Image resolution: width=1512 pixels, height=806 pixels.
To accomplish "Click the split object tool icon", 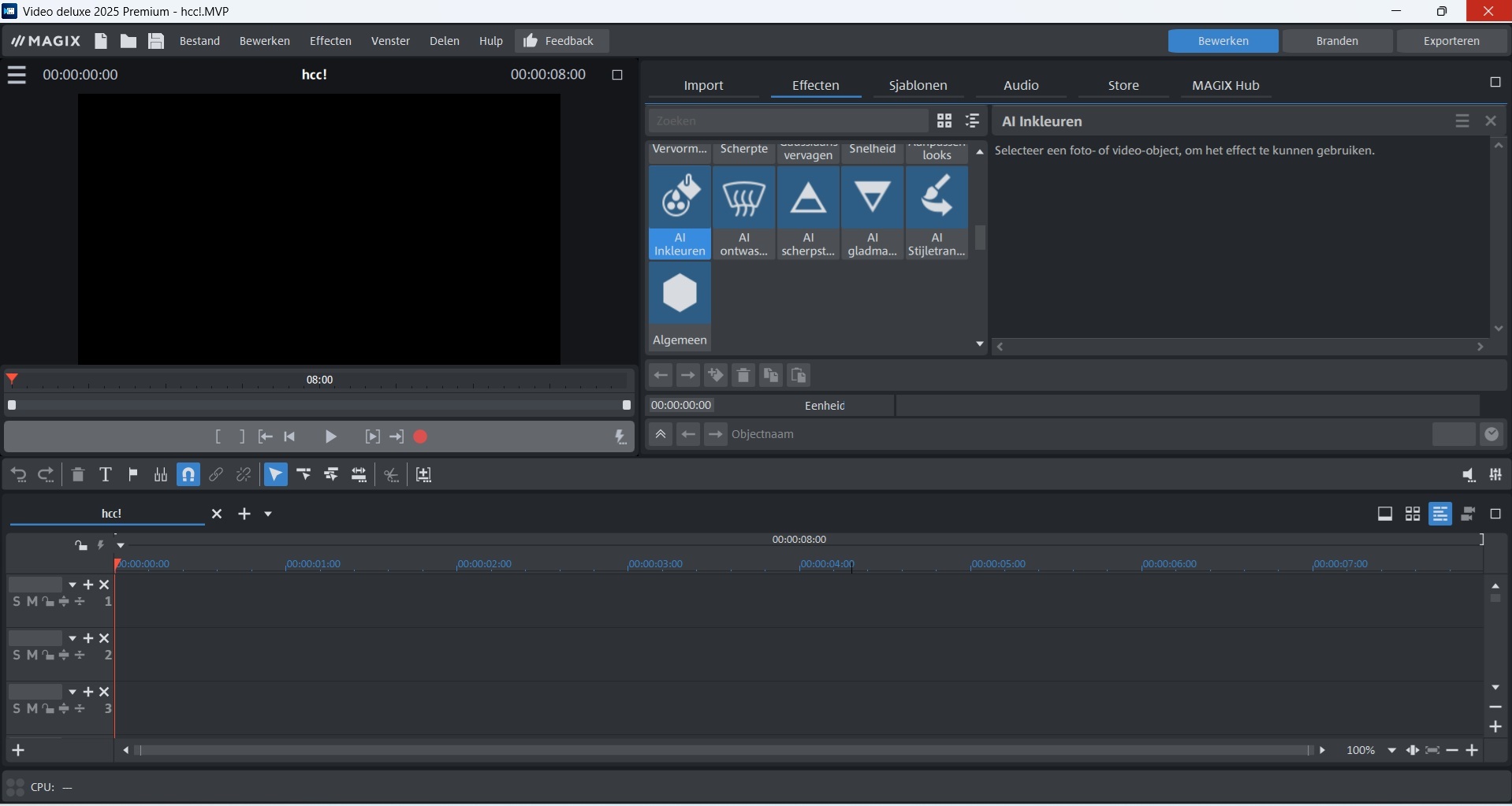I will 161,474.
